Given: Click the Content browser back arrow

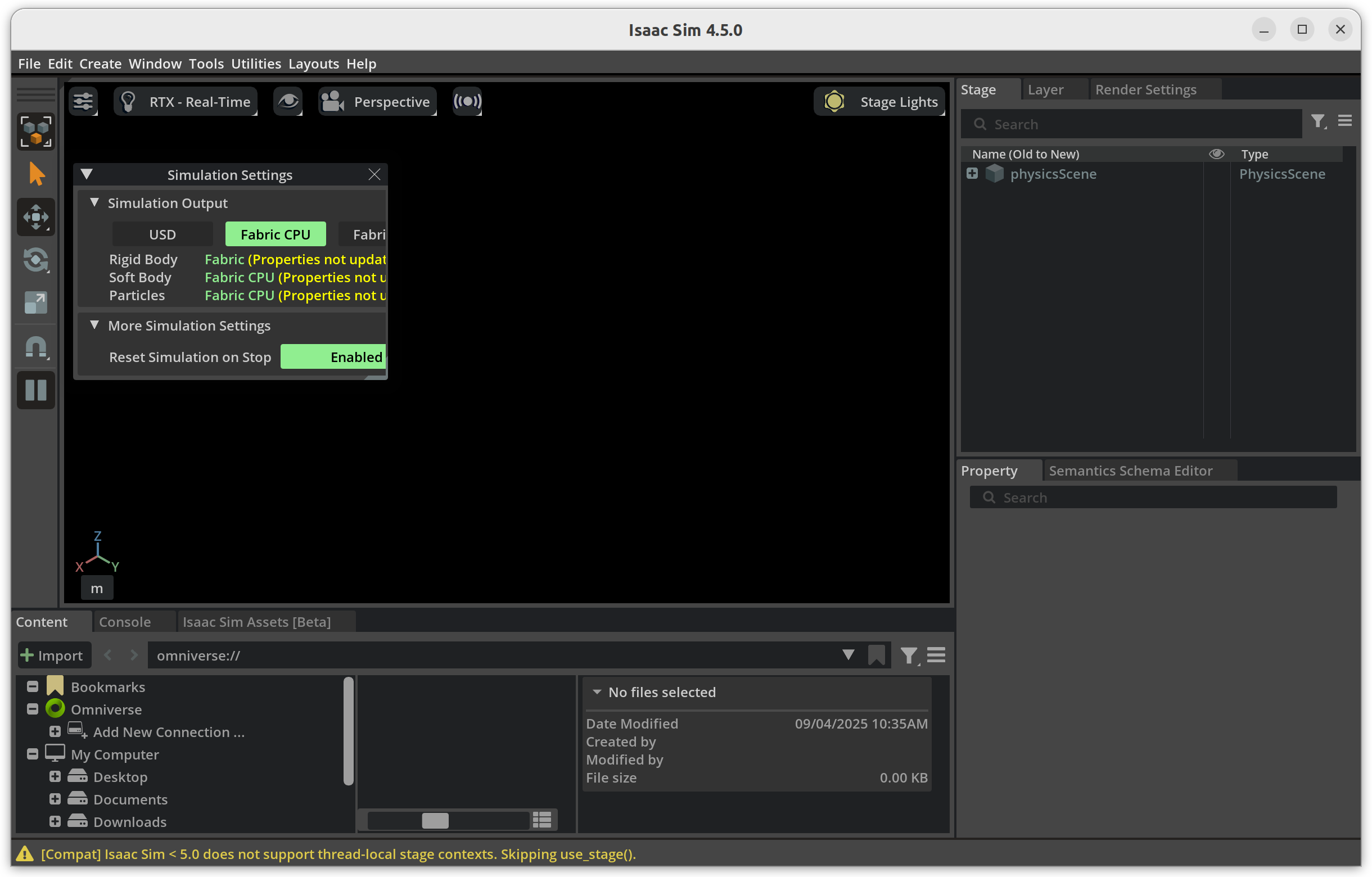Looking at the screenshot, I should pos(108,655).
